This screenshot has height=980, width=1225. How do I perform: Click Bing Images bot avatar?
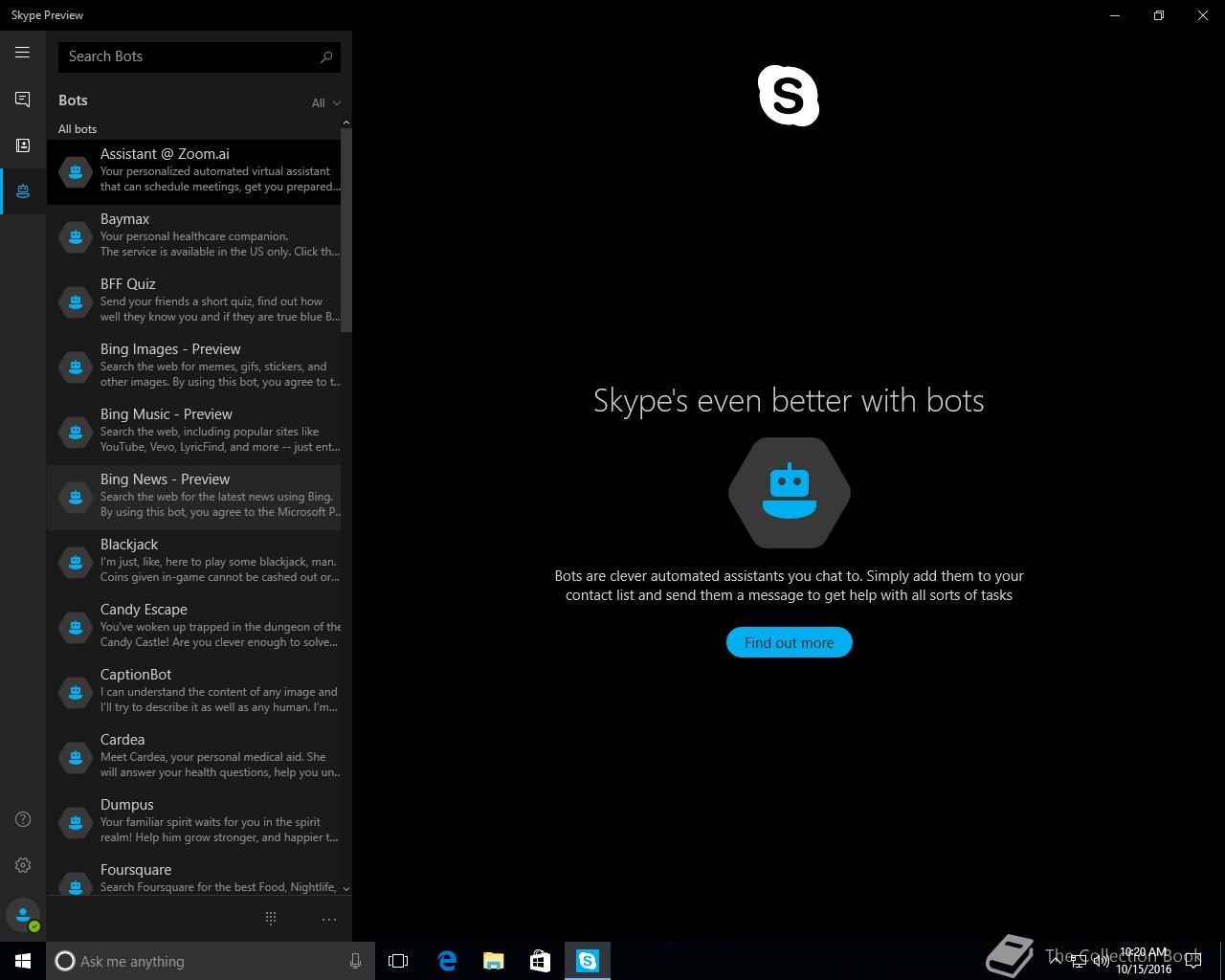pos(76,367)
